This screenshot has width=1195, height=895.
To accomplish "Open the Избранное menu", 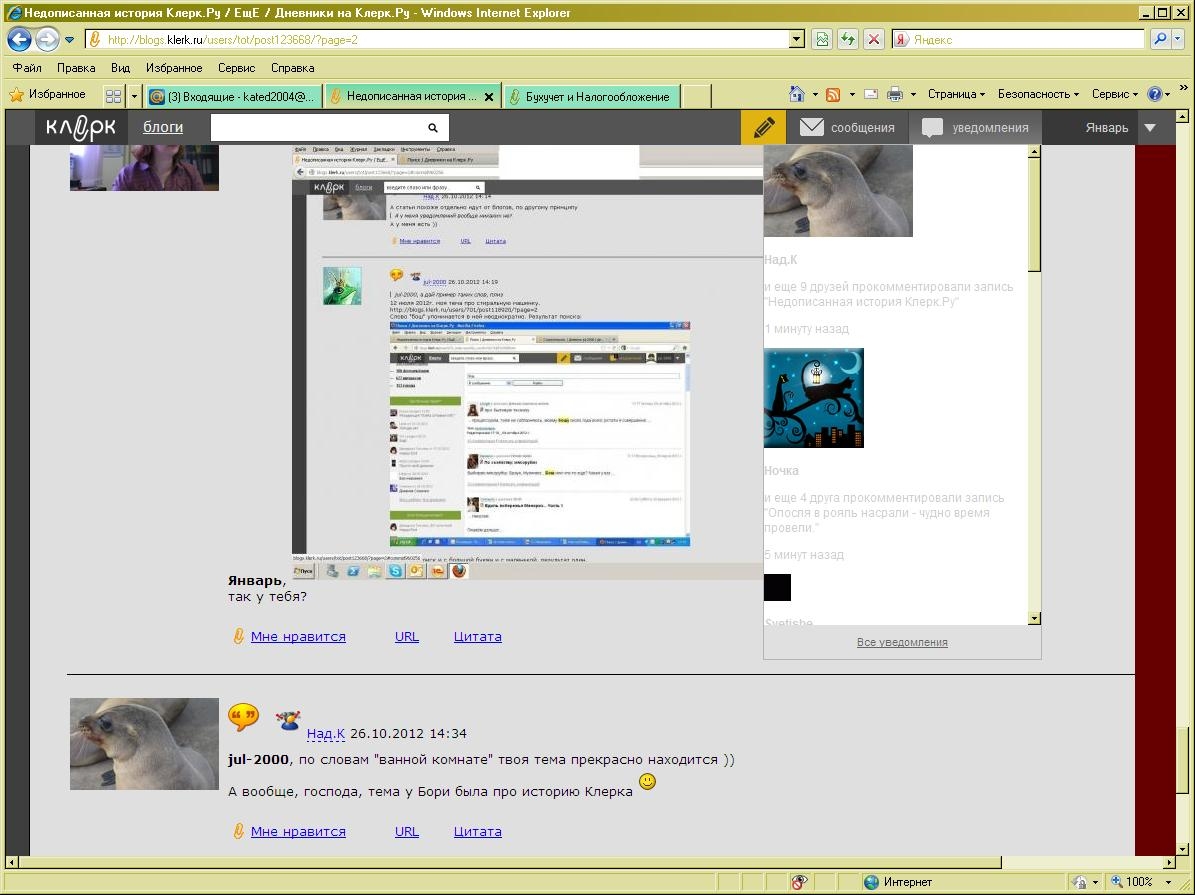I will point(174,68).
